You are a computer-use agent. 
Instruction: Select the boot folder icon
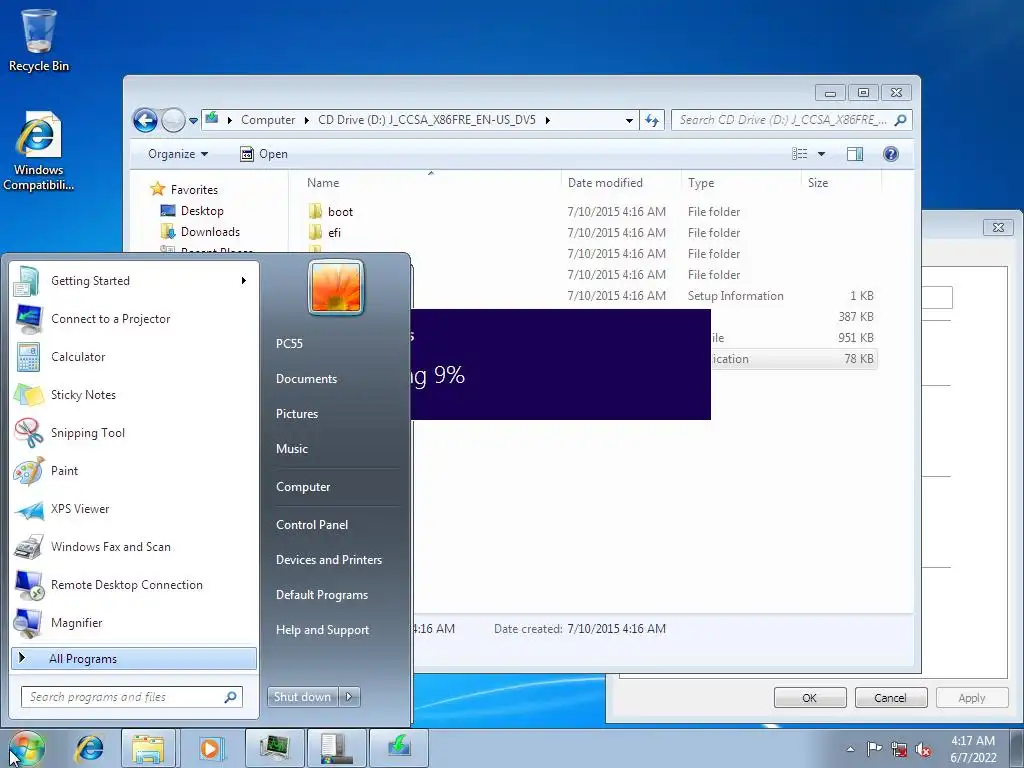coord(315,212)
